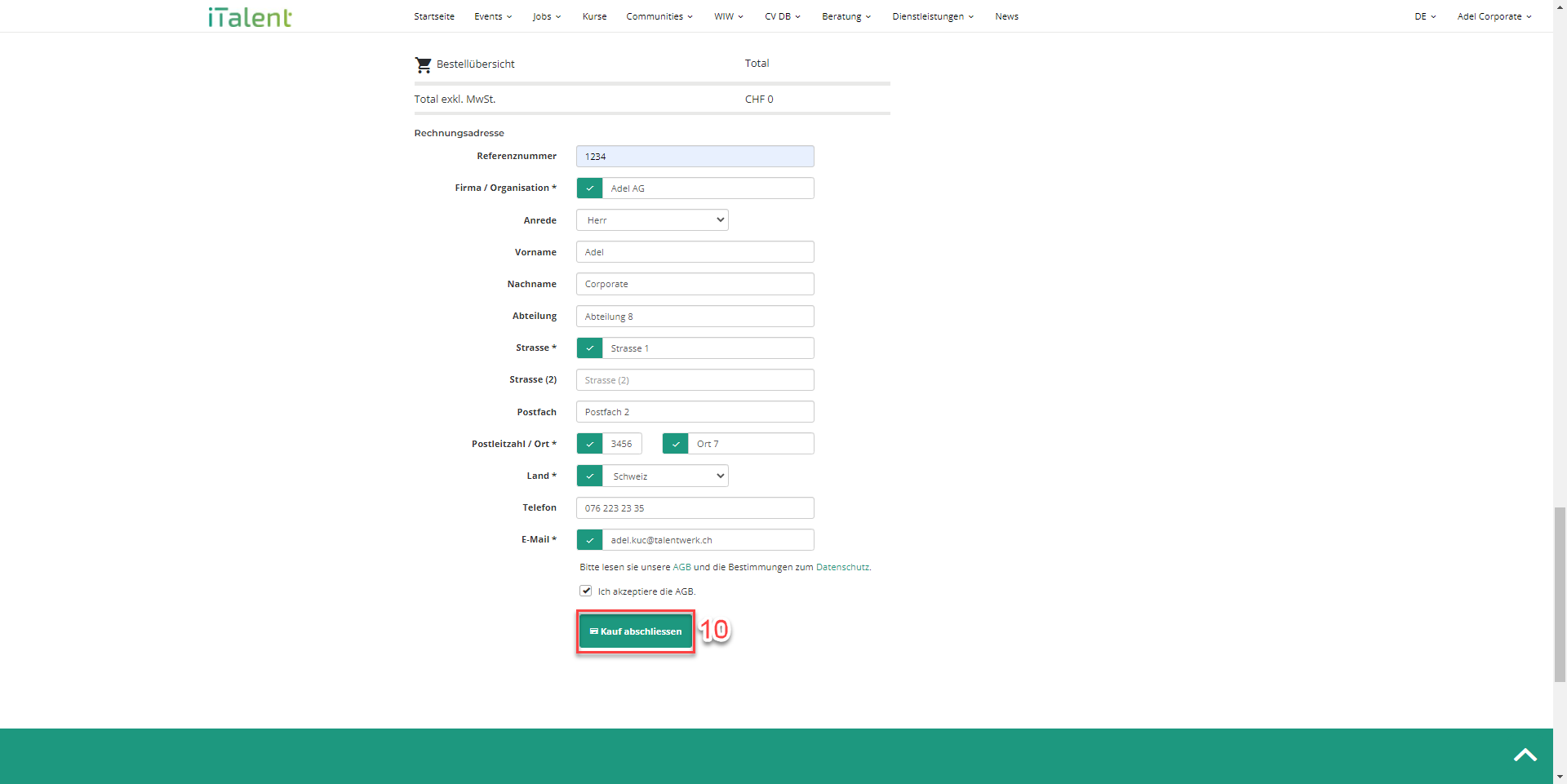Screen dimensions: 1567x784
Task: Click the Postleitzahl field with 3456
Action: click(x=622, y=444)
